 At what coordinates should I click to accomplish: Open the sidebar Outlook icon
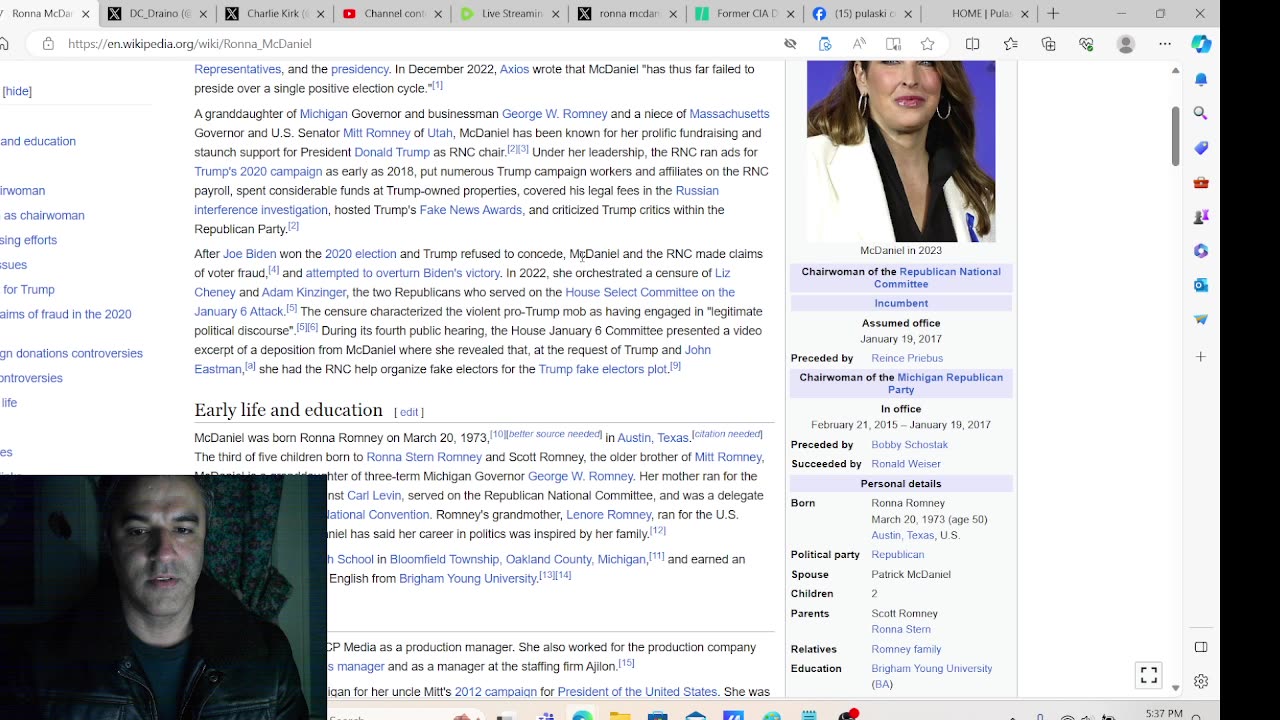pyautogui.click(x=1201, y=285)
